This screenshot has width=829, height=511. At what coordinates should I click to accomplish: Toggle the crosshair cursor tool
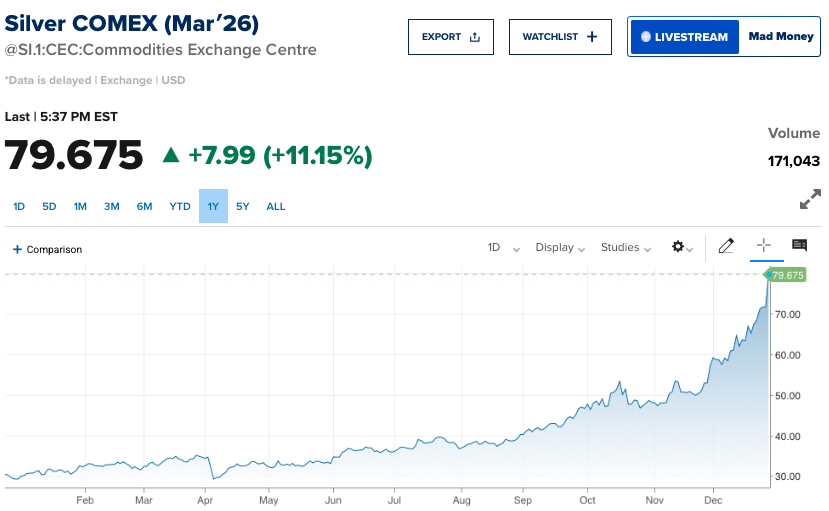[x=763, y=246]
